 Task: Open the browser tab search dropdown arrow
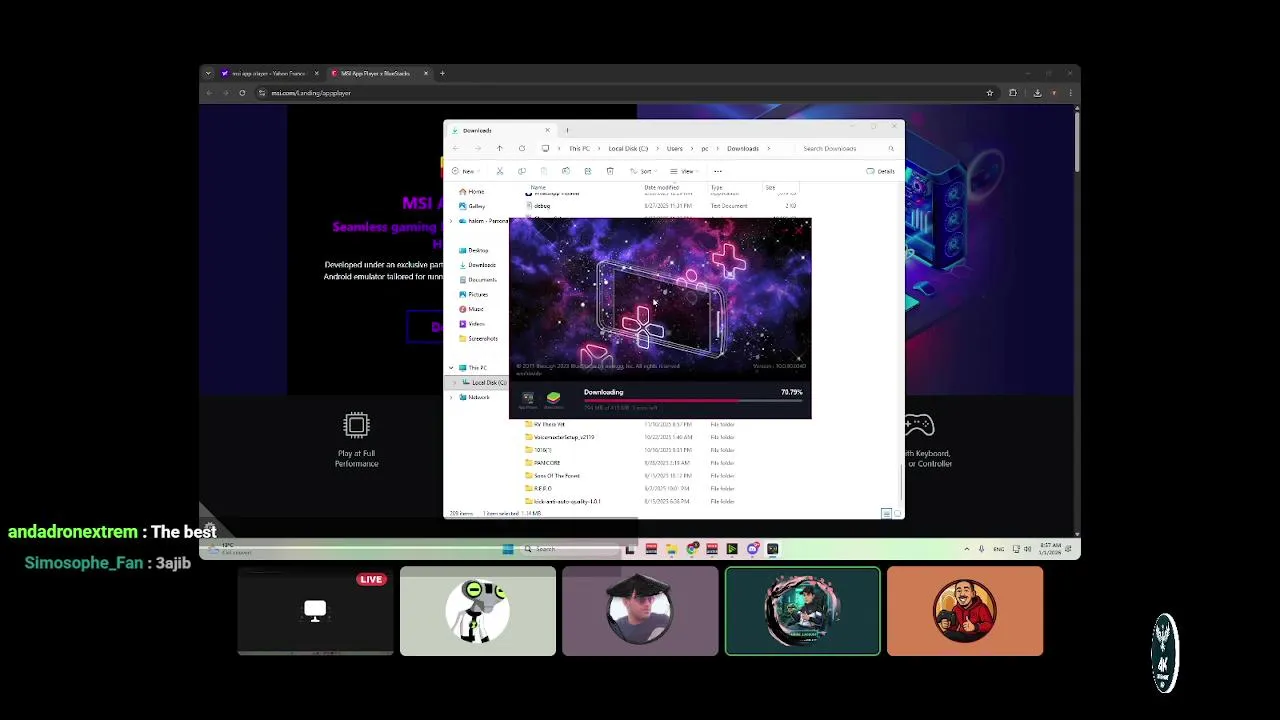tap(208, 73)
